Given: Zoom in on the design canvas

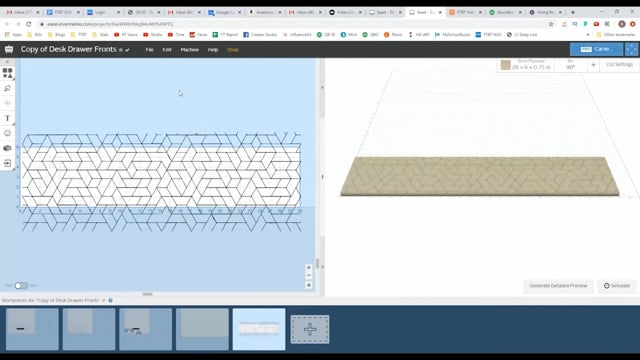Looking at the screenshot, I should click(309, 267).
